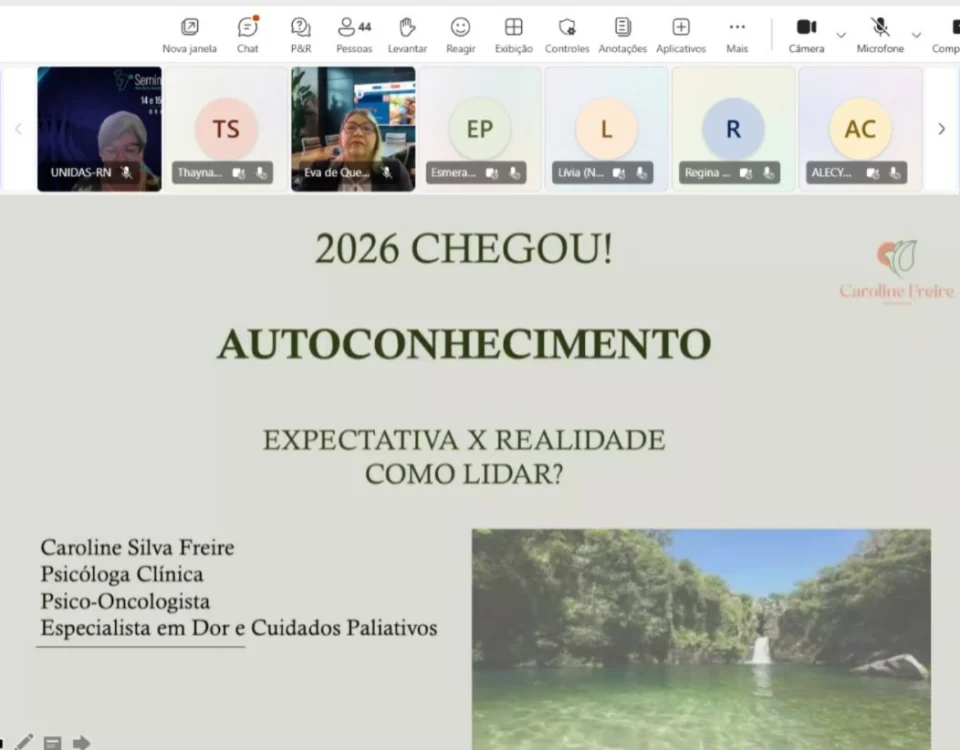
Task: Advance slide with the arrow icon
Action: pos(81,742)
